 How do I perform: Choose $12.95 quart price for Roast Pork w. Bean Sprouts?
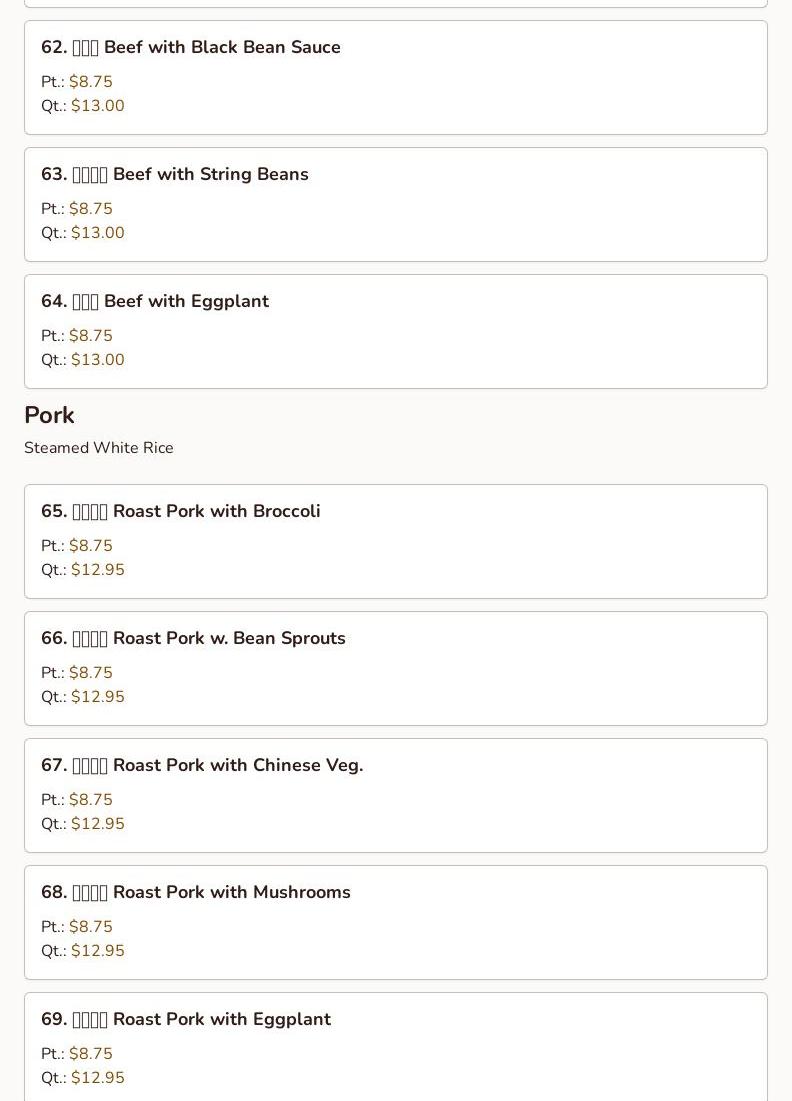click(98, 697)
